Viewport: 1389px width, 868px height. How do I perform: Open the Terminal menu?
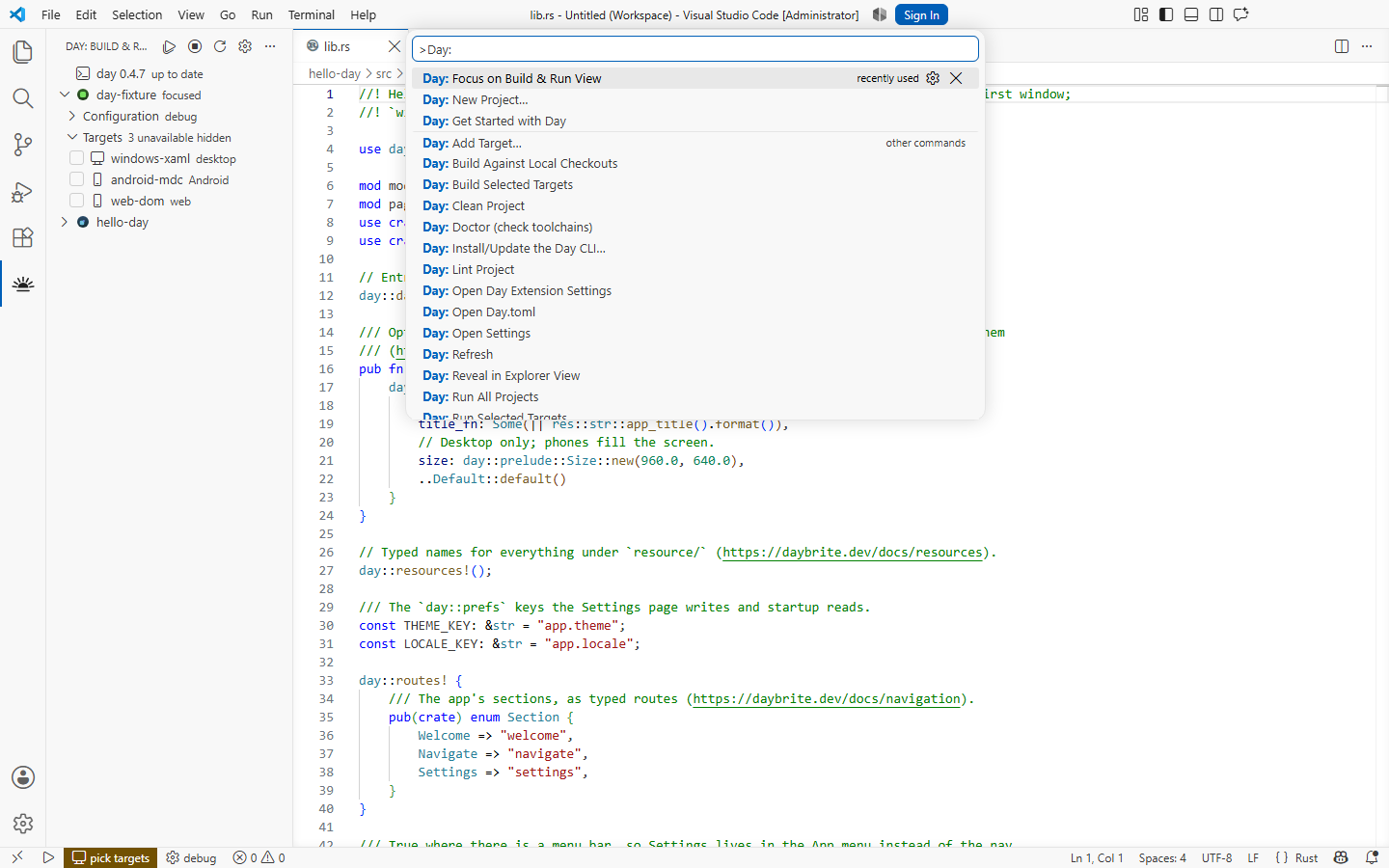pyautogui.click(x=312, y=14)
